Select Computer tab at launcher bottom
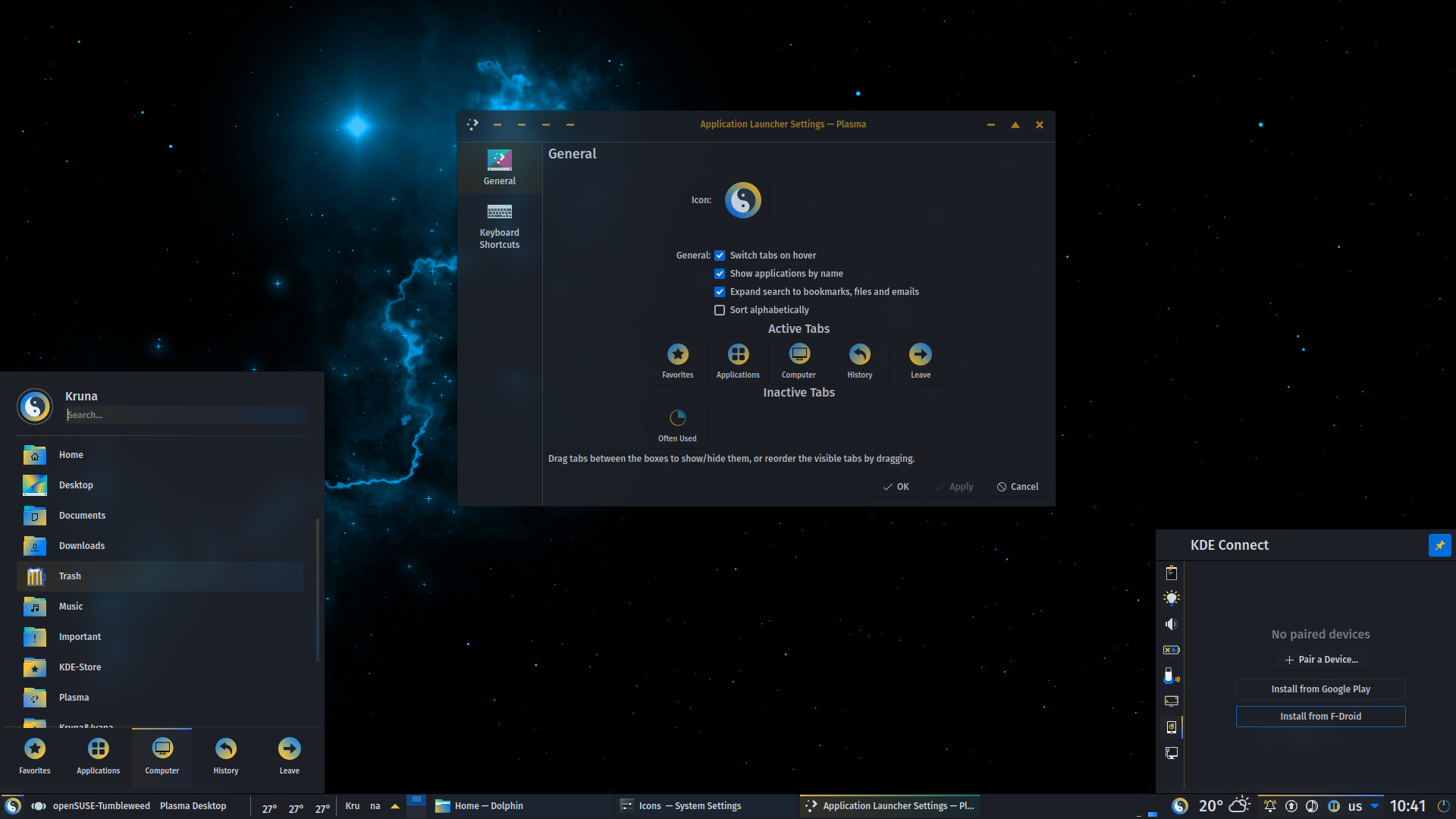This screenshot has height=819, width=1456. [162, 757]
